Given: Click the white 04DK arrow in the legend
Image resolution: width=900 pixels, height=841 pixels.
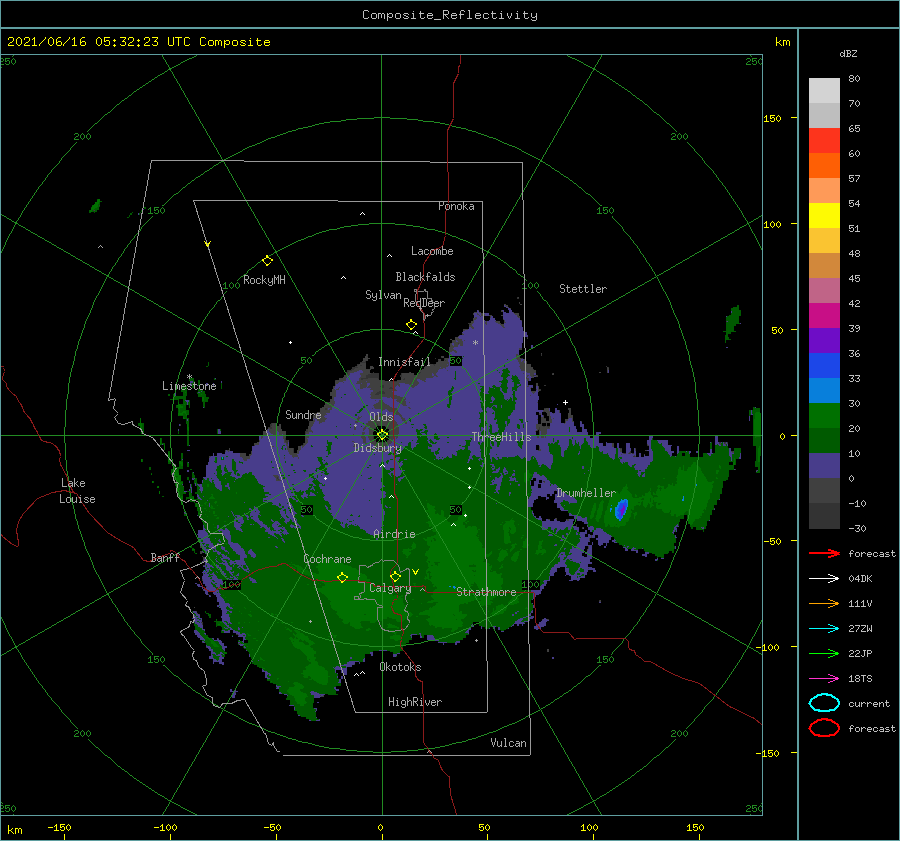Looking at the screenshot, I should coord(824,578).
